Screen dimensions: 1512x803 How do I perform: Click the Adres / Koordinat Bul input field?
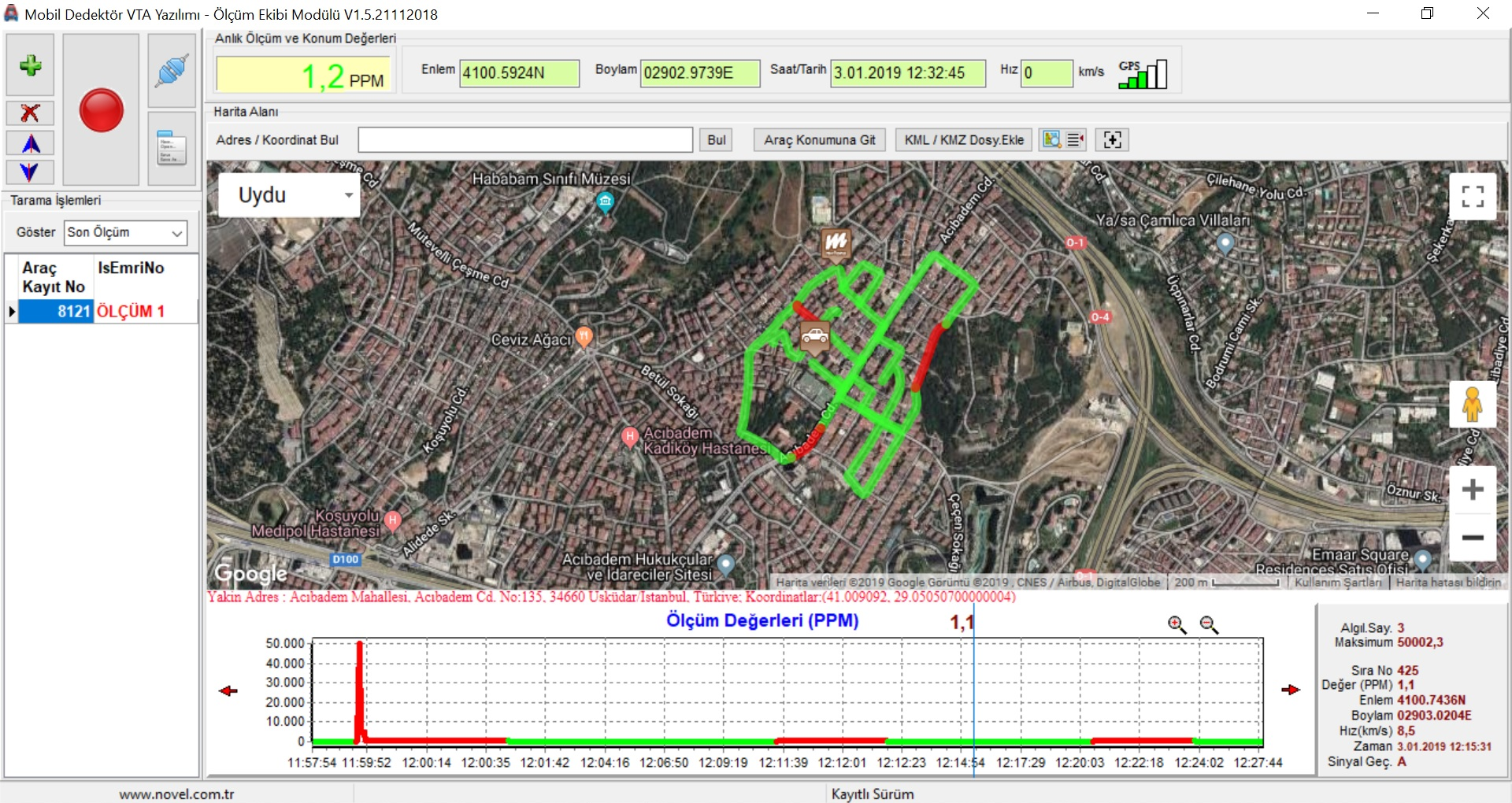(525, 139)
